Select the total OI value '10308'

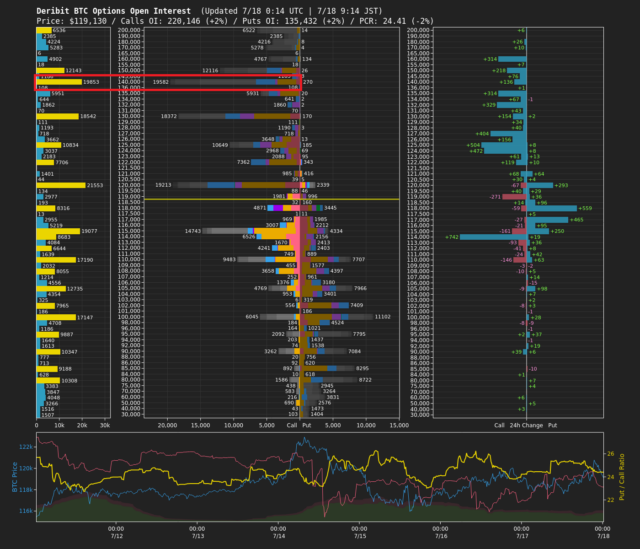pos(69,380)
